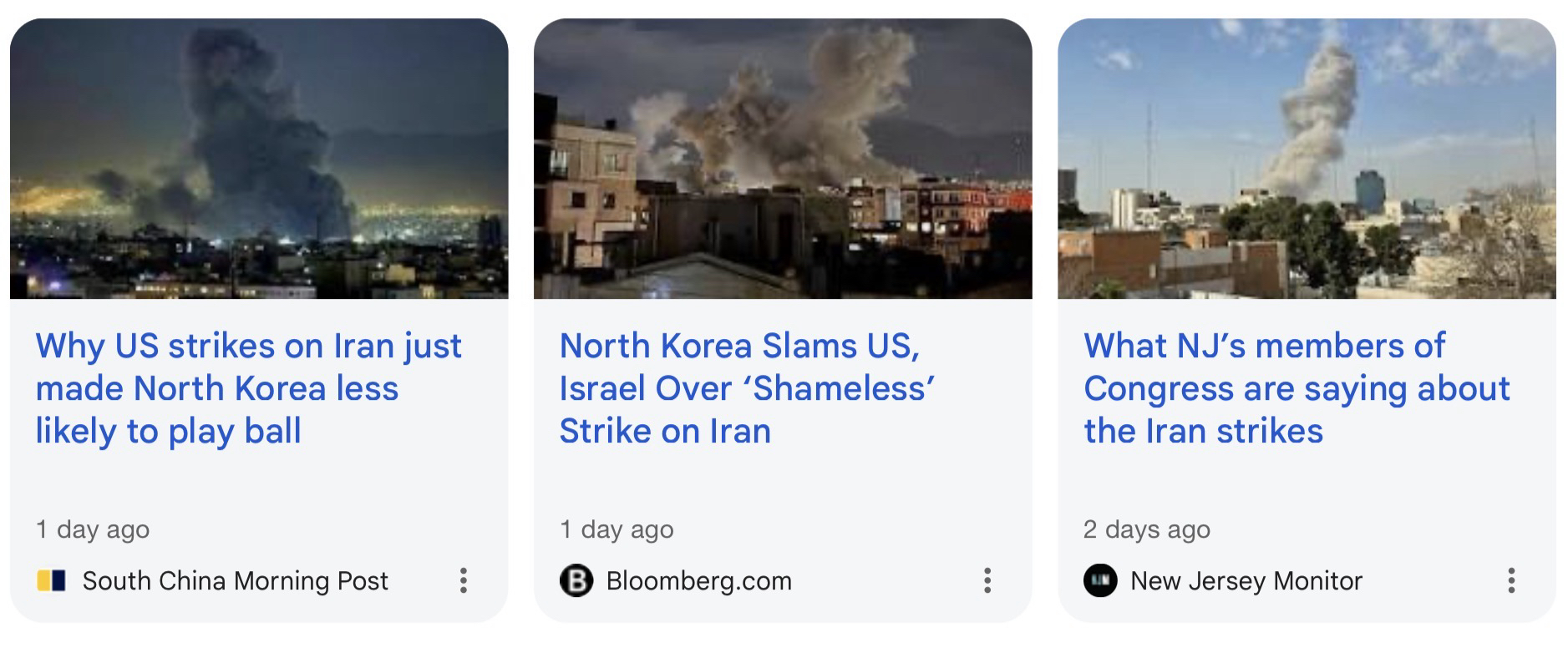The image size is (1568, 653).
Task: Click the Bloomberg article's rooftop smoke thumbnail
Action: [x=783, y=159]
